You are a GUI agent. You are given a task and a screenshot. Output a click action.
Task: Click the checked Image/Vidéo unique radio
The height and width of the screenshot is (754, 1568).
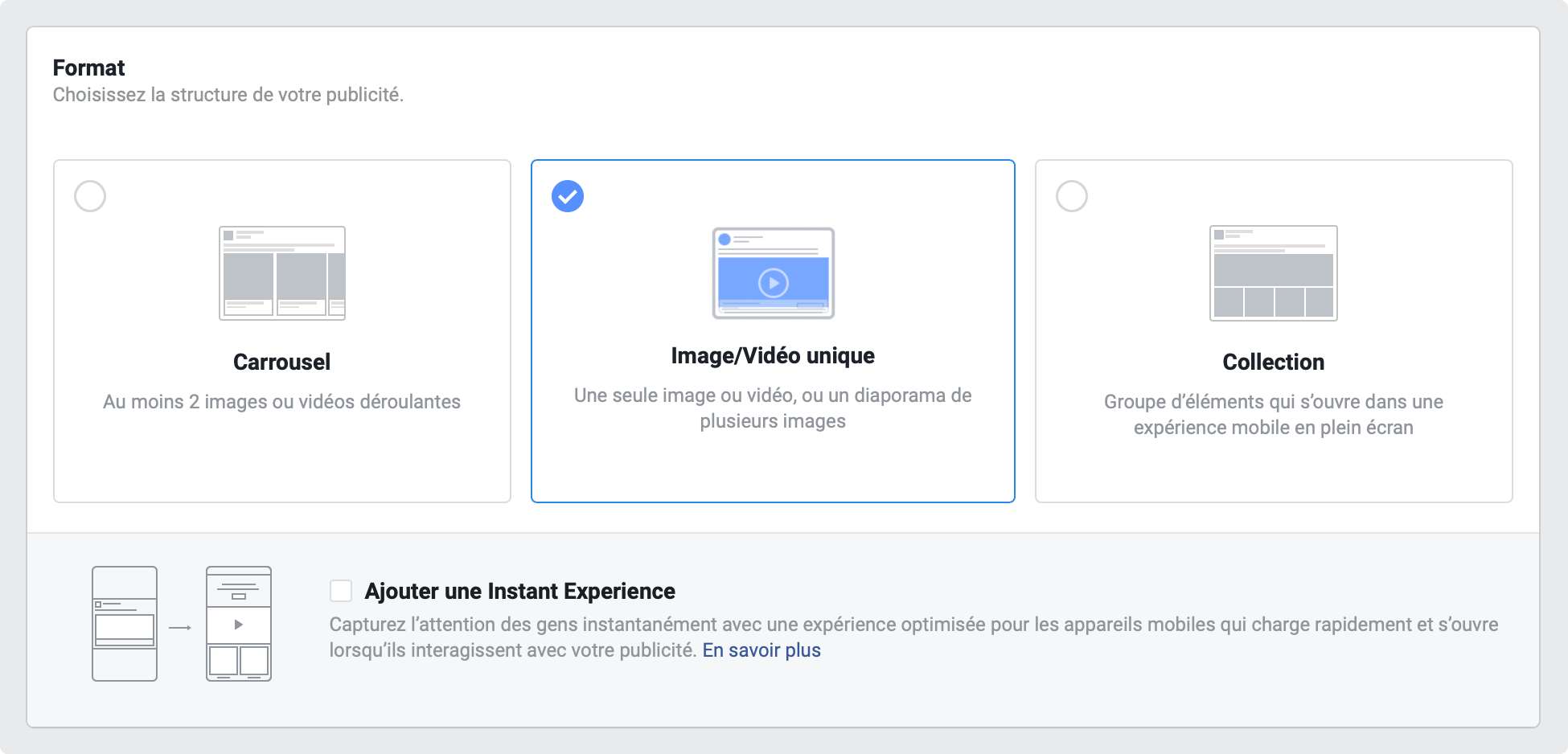pyautogui.click(x=568, y=196)
